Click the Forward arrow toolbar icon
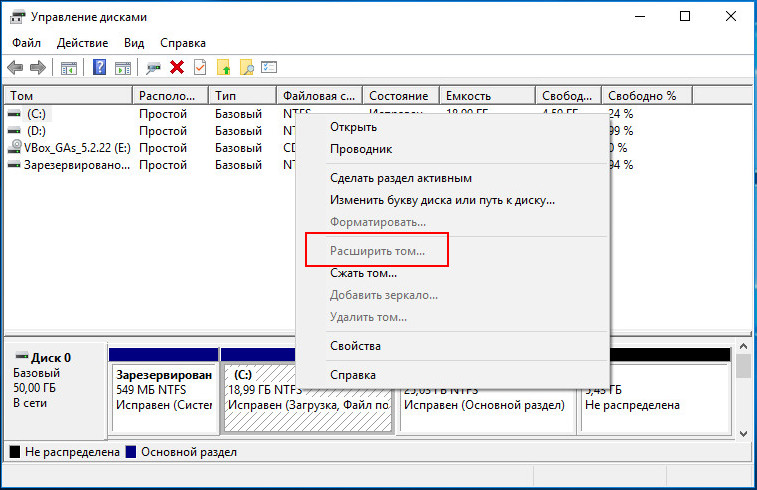Screen dimensions: 757x490 (38, 68)
